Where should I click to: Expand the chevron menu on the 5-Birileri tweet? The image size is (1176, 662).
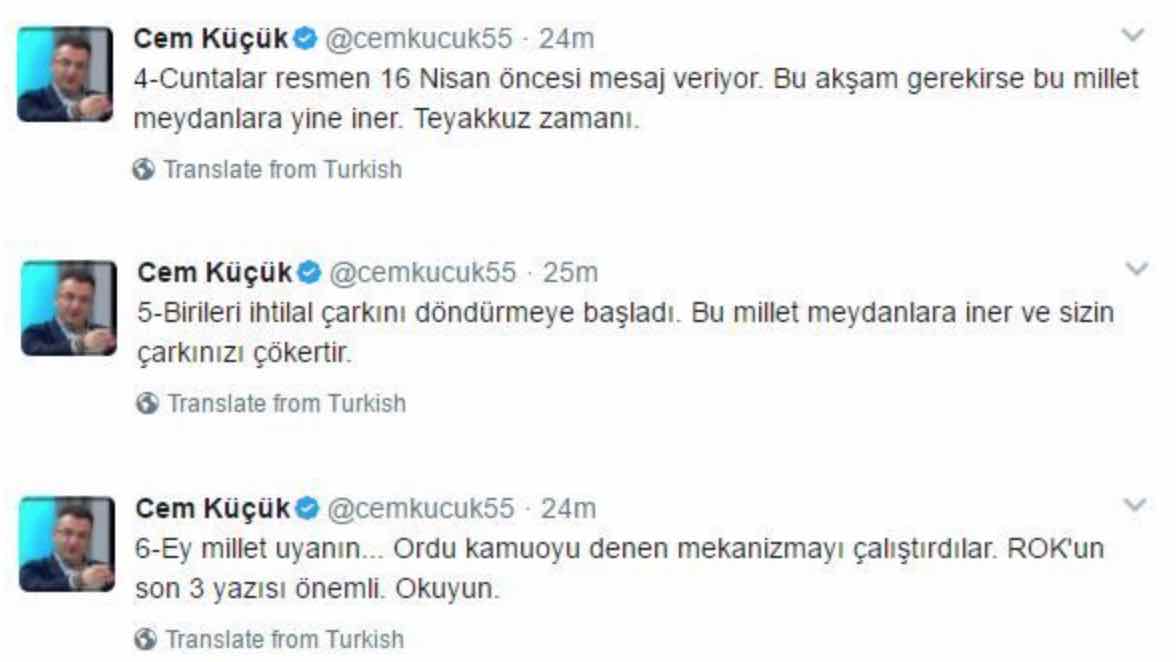pos(1136,269)
